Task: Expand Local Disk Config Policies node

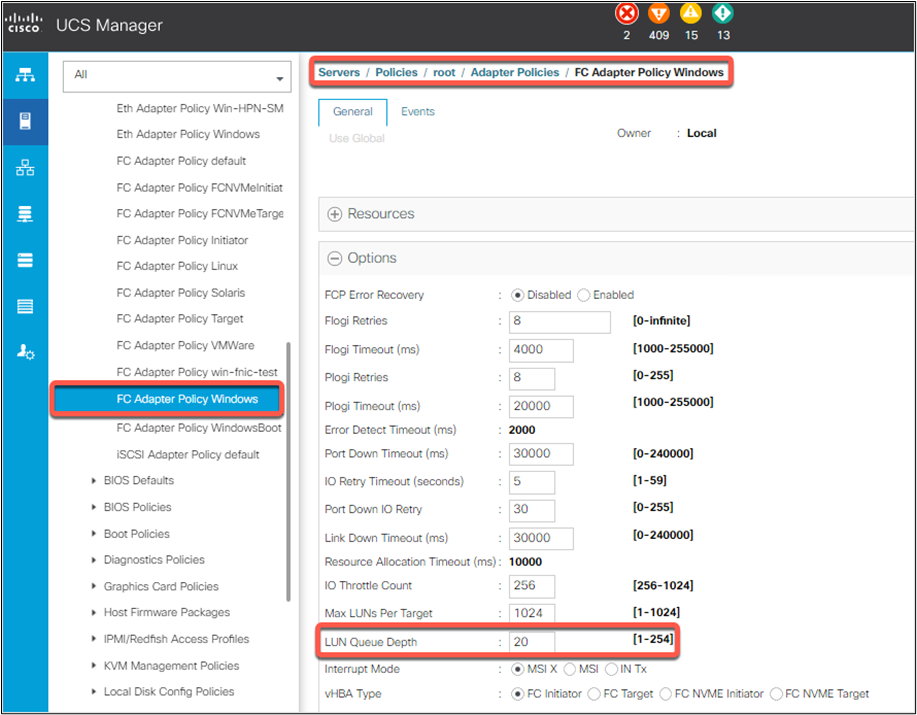Action: pyautogui.click(x=94, y=692)
